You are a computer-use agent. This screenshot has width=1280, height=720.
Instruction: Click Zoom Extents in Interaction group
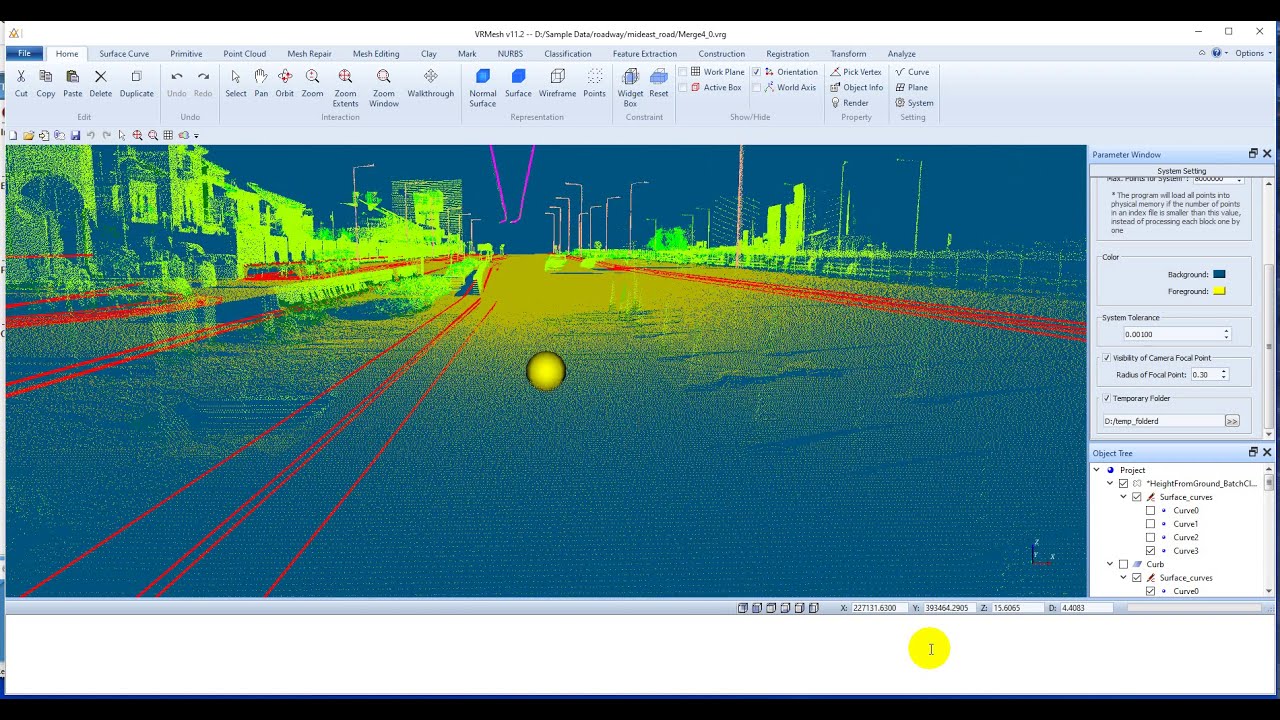[x=345, y=88]
